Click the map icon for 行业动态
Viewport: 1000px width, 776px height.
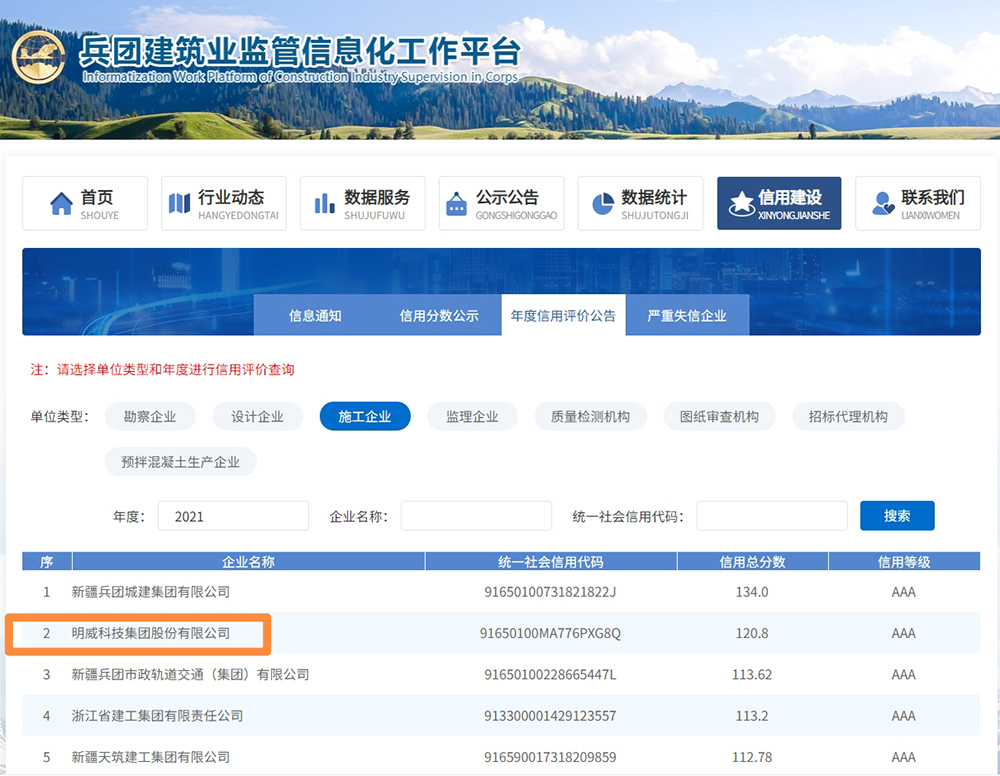(x=179, y=204)
